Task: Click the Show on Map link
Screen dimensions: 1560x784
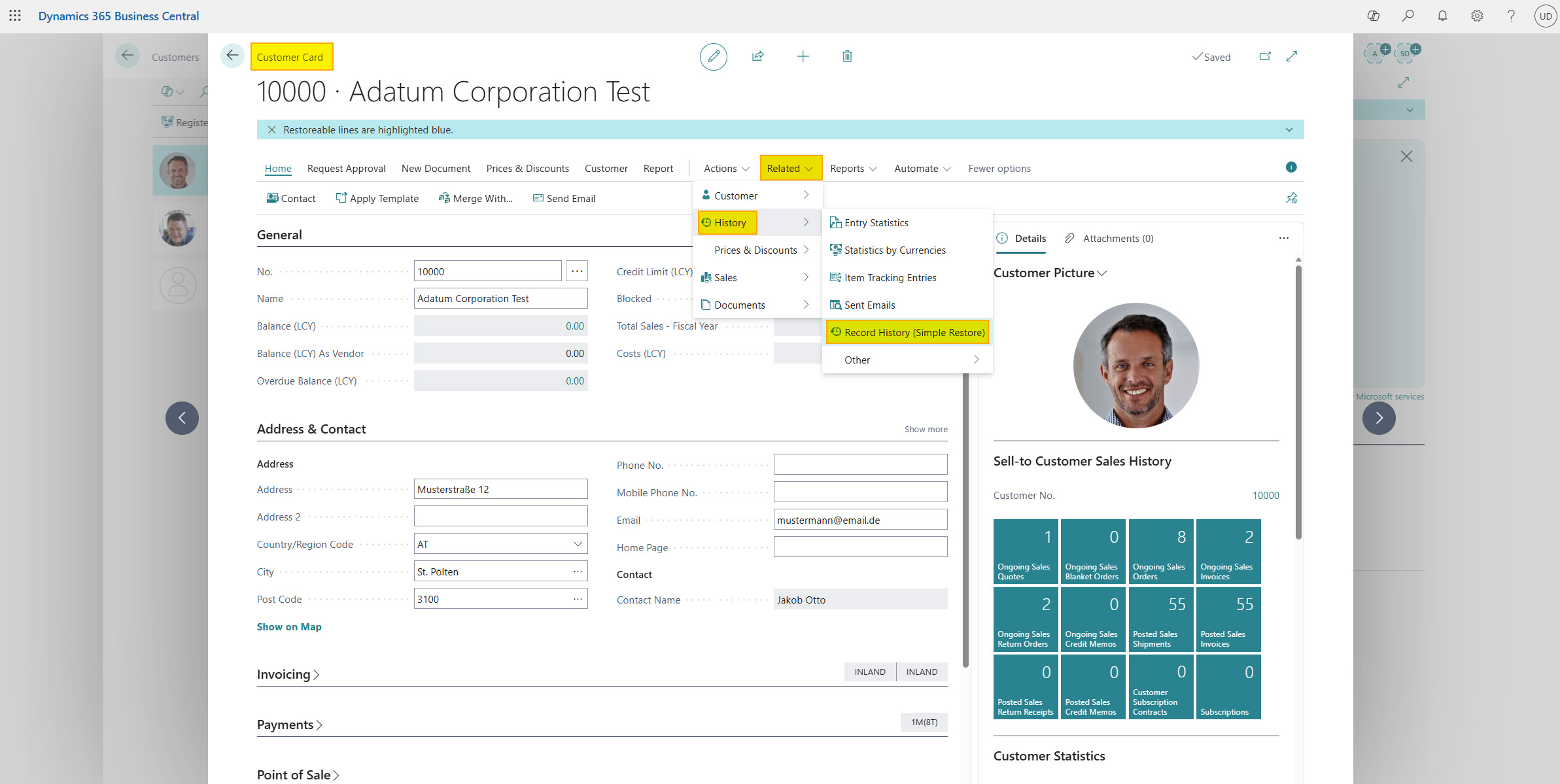Action: coord(289,626)
